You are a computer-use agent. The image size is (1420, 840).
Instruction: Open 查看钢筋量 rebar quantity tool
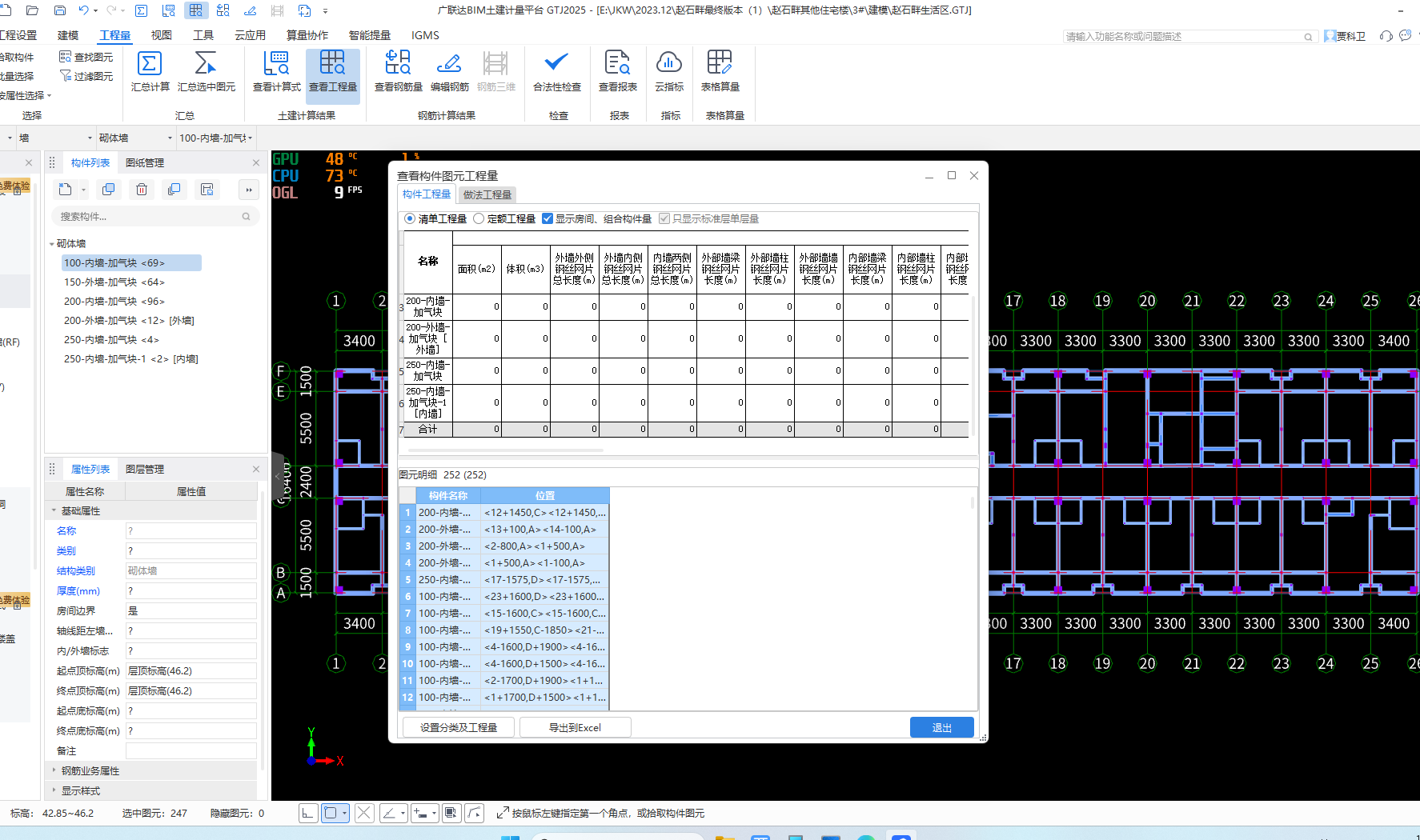(x=399, y=71)
